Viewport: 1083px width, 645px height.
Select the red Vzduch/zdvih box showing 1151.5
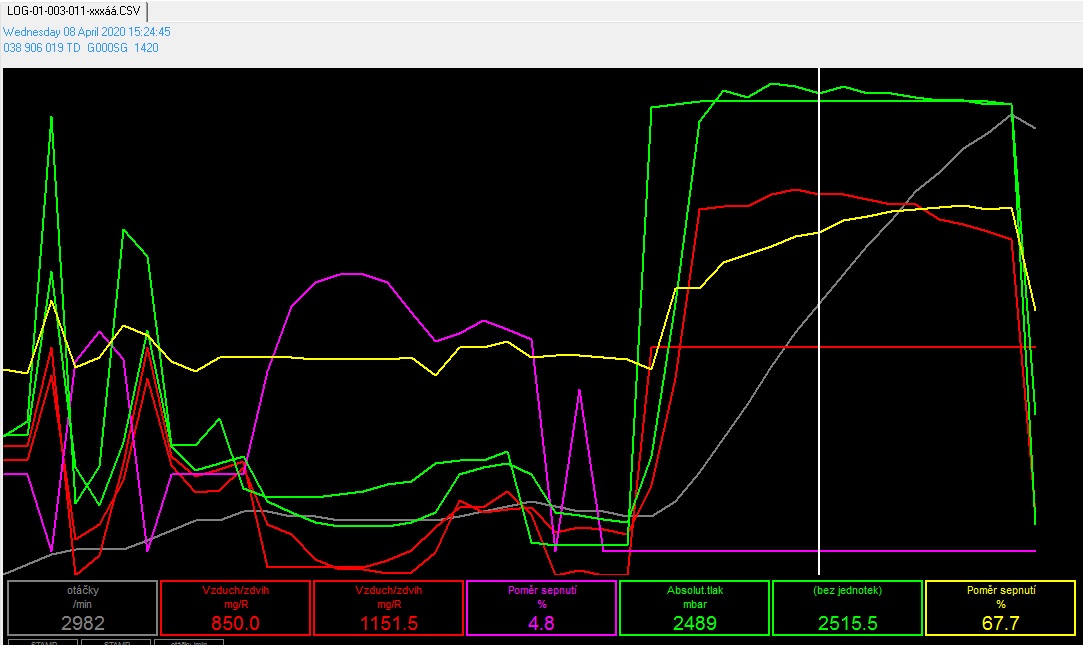388,607
